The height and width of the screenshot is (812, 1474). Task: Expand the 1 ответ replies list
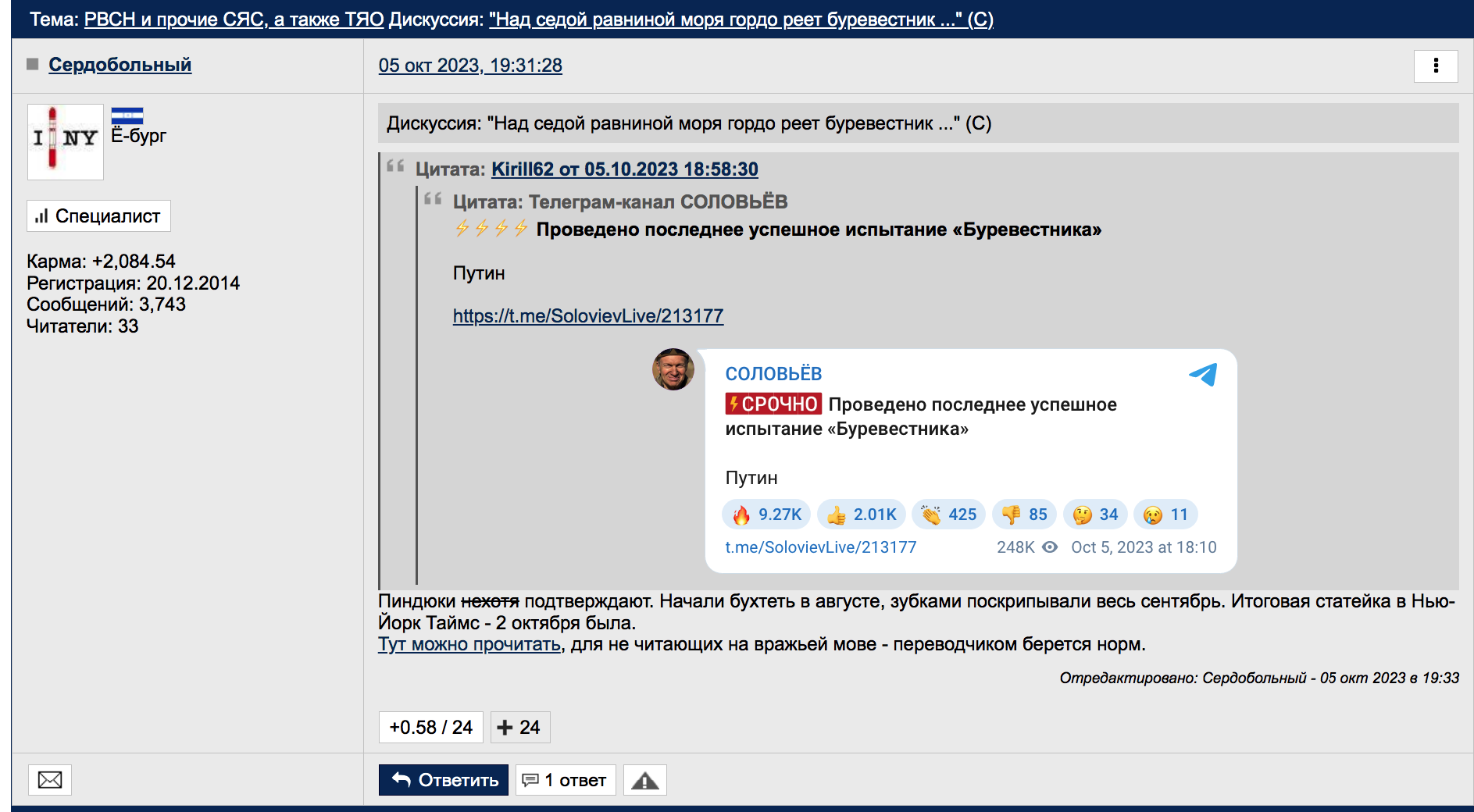pos(566,780)
